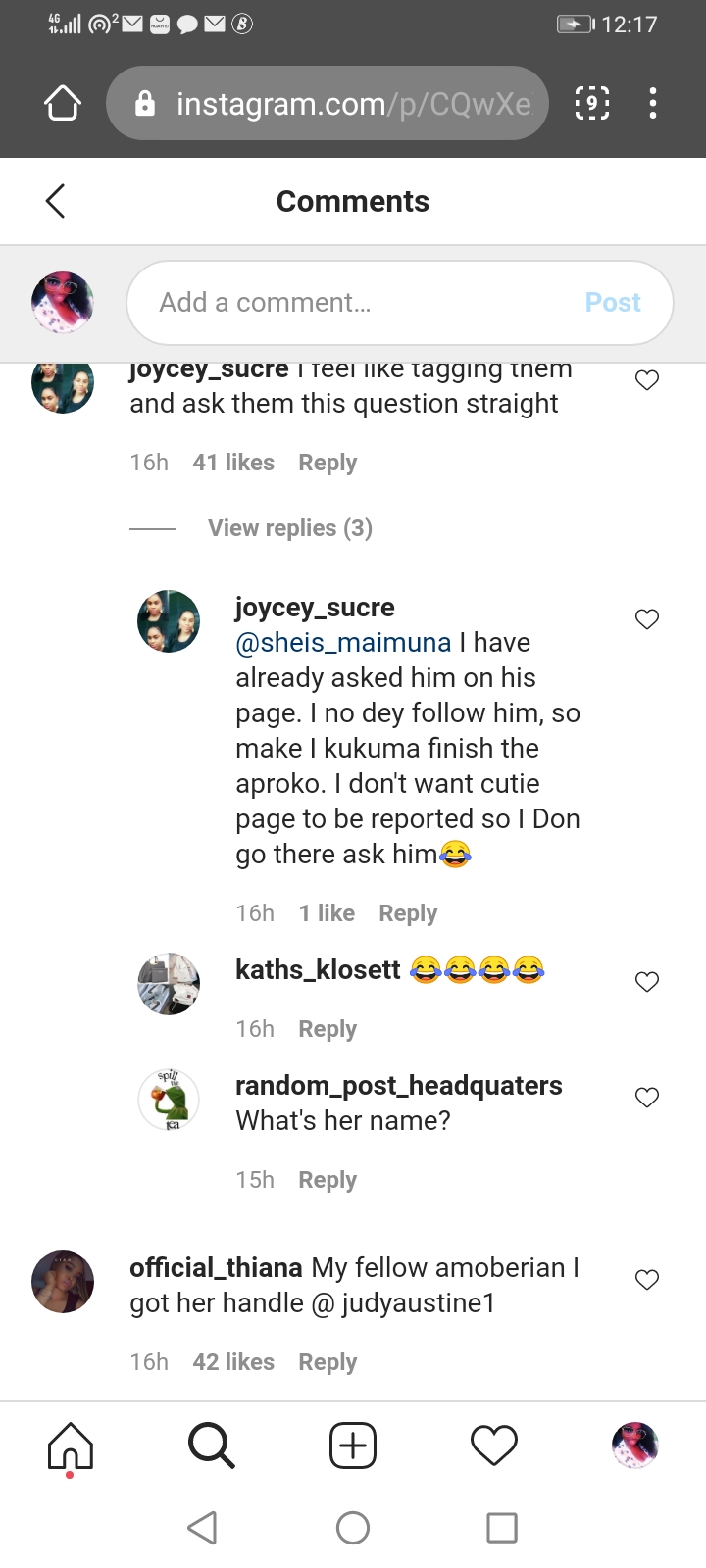
Task: Open browser tab switcher
Action: (x=591, y=103)
